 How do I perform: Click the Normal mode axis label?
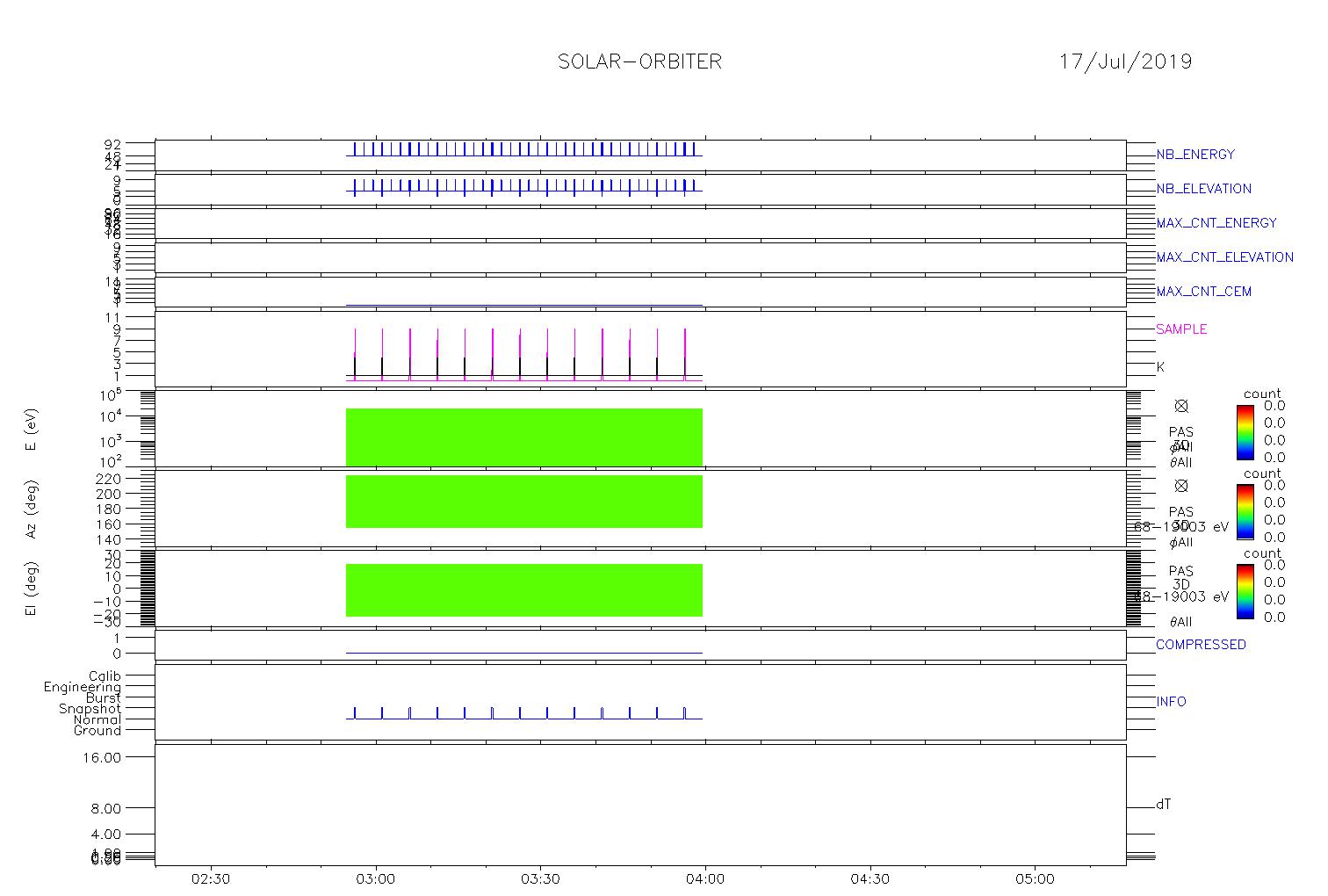pyautogui.click(x=97, y=719)
